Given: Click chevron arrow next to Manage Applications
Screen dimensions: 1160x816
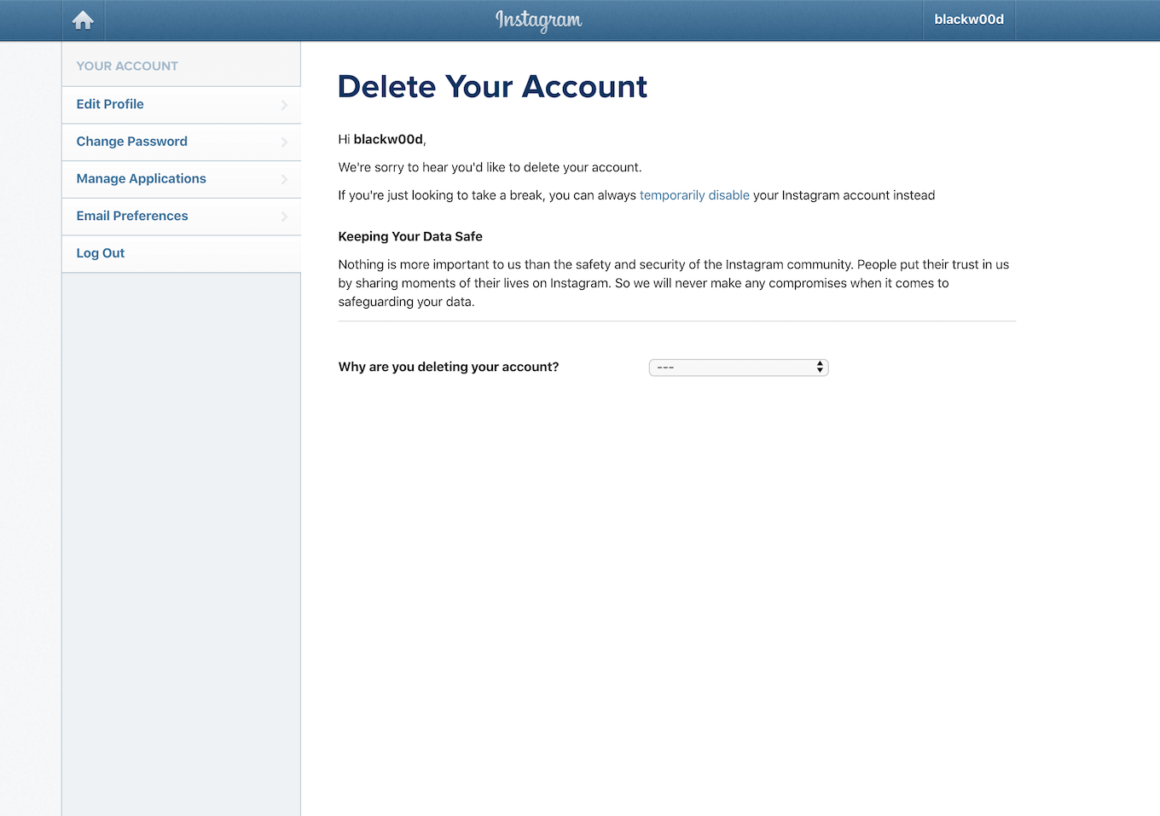Looking at the screenshot, I should coord(284,179).
